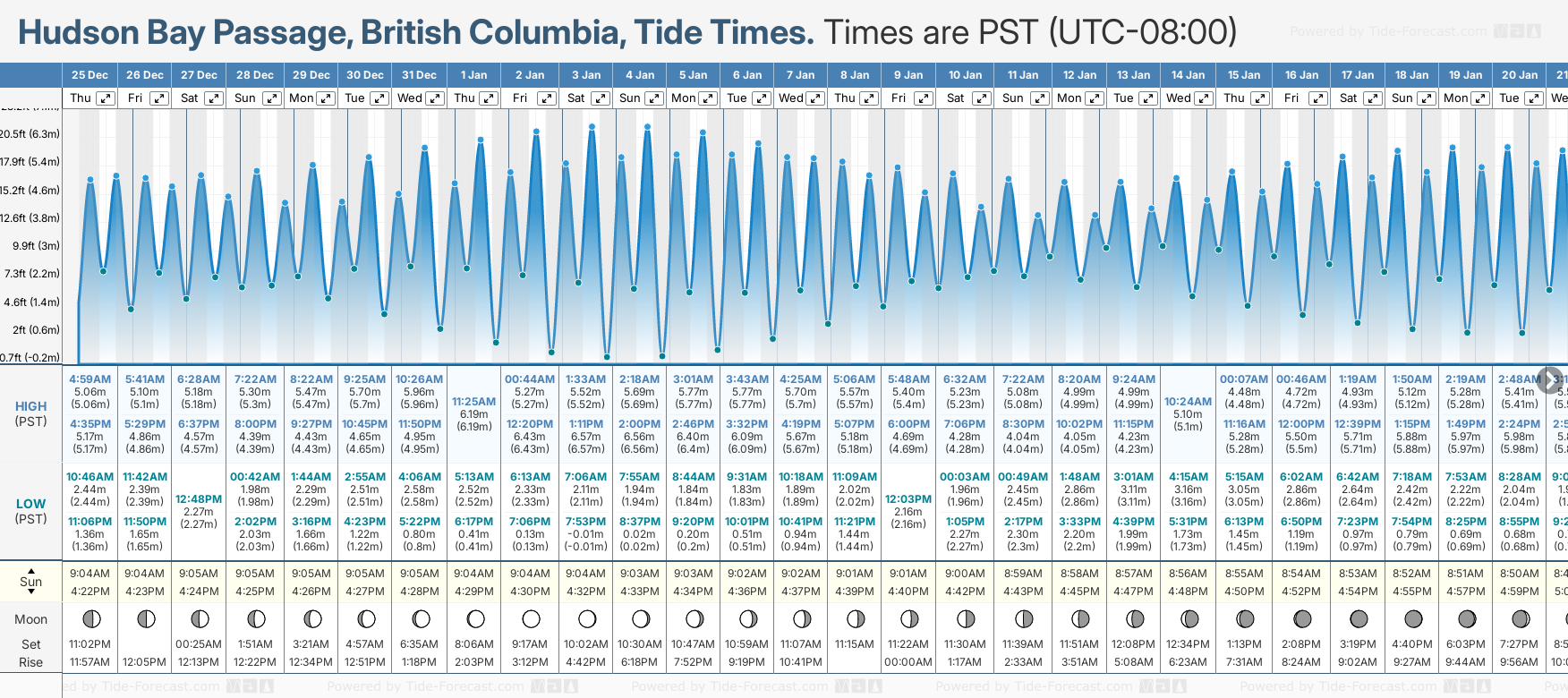Expand the Wed 31 Dec day view

click(434, 98)
